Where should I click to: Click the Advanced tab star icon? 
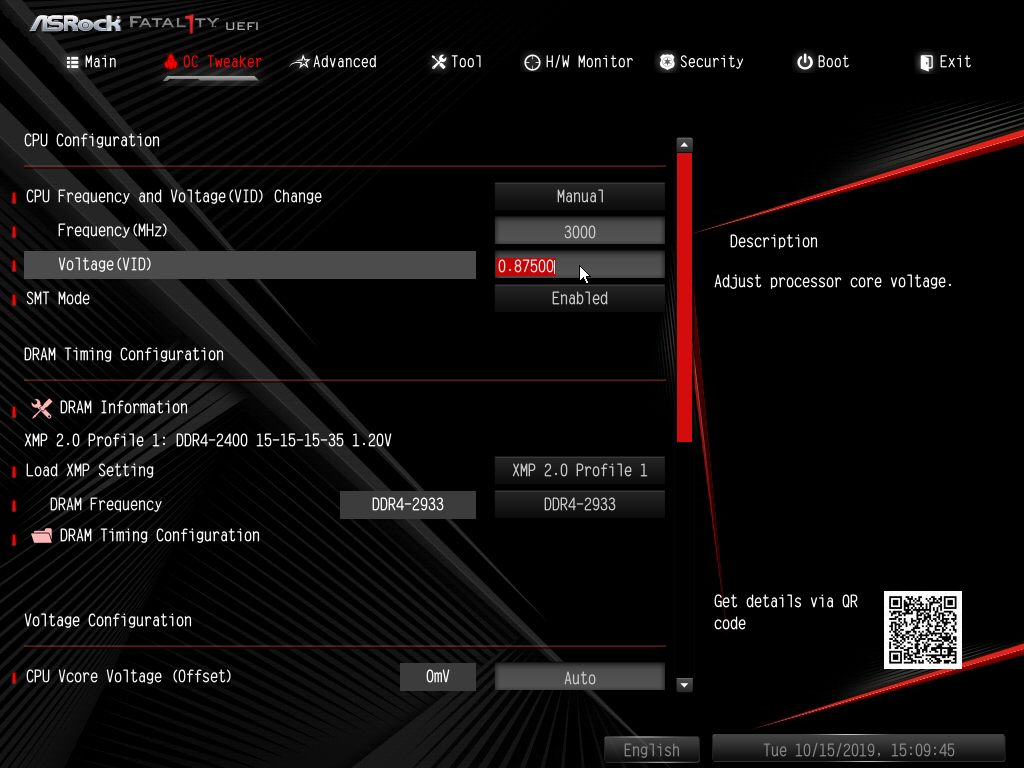300,62
